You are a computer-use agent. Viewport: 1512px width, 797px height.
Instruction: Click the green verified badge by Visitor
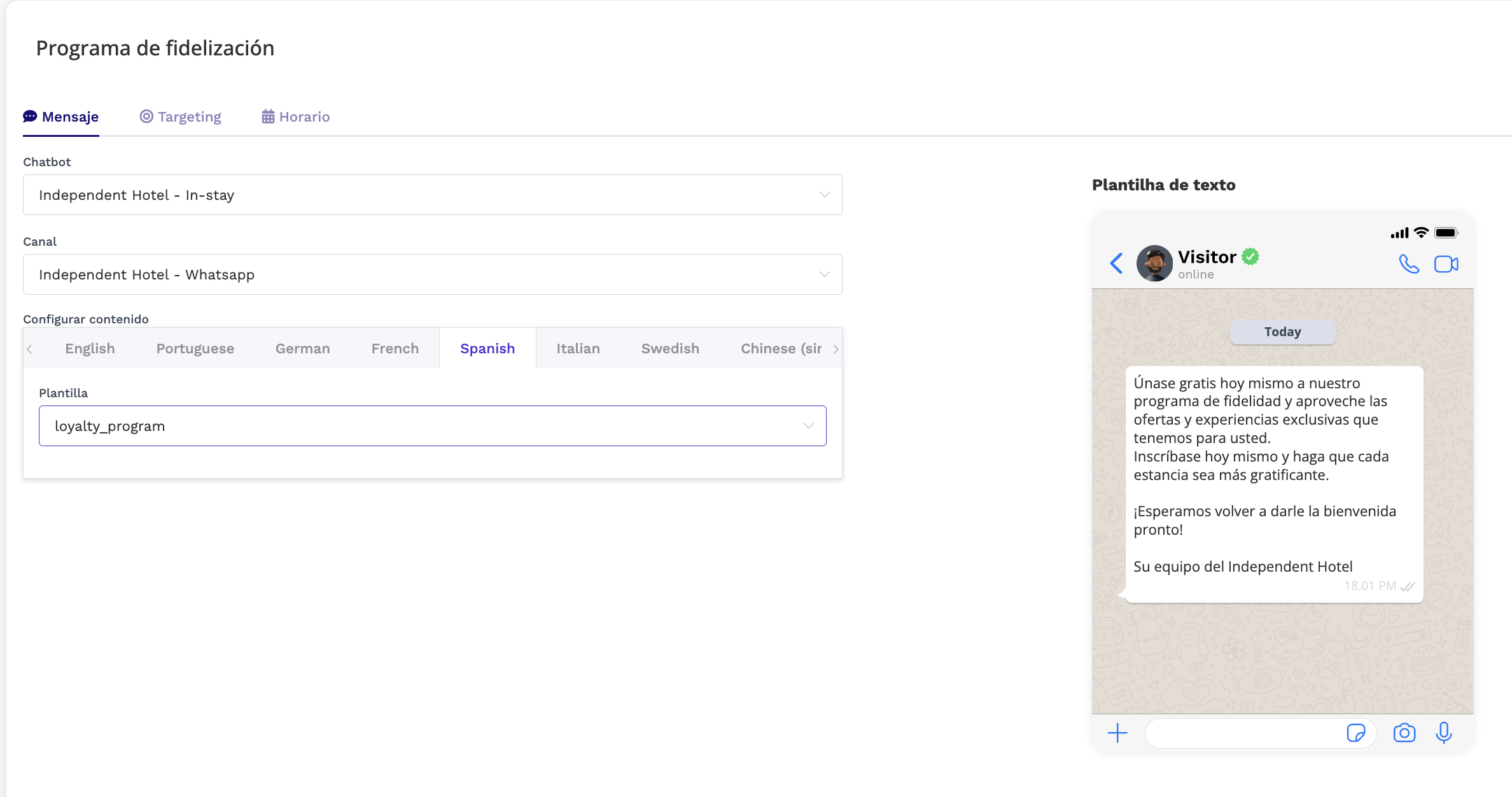(x=1250, y=257)
